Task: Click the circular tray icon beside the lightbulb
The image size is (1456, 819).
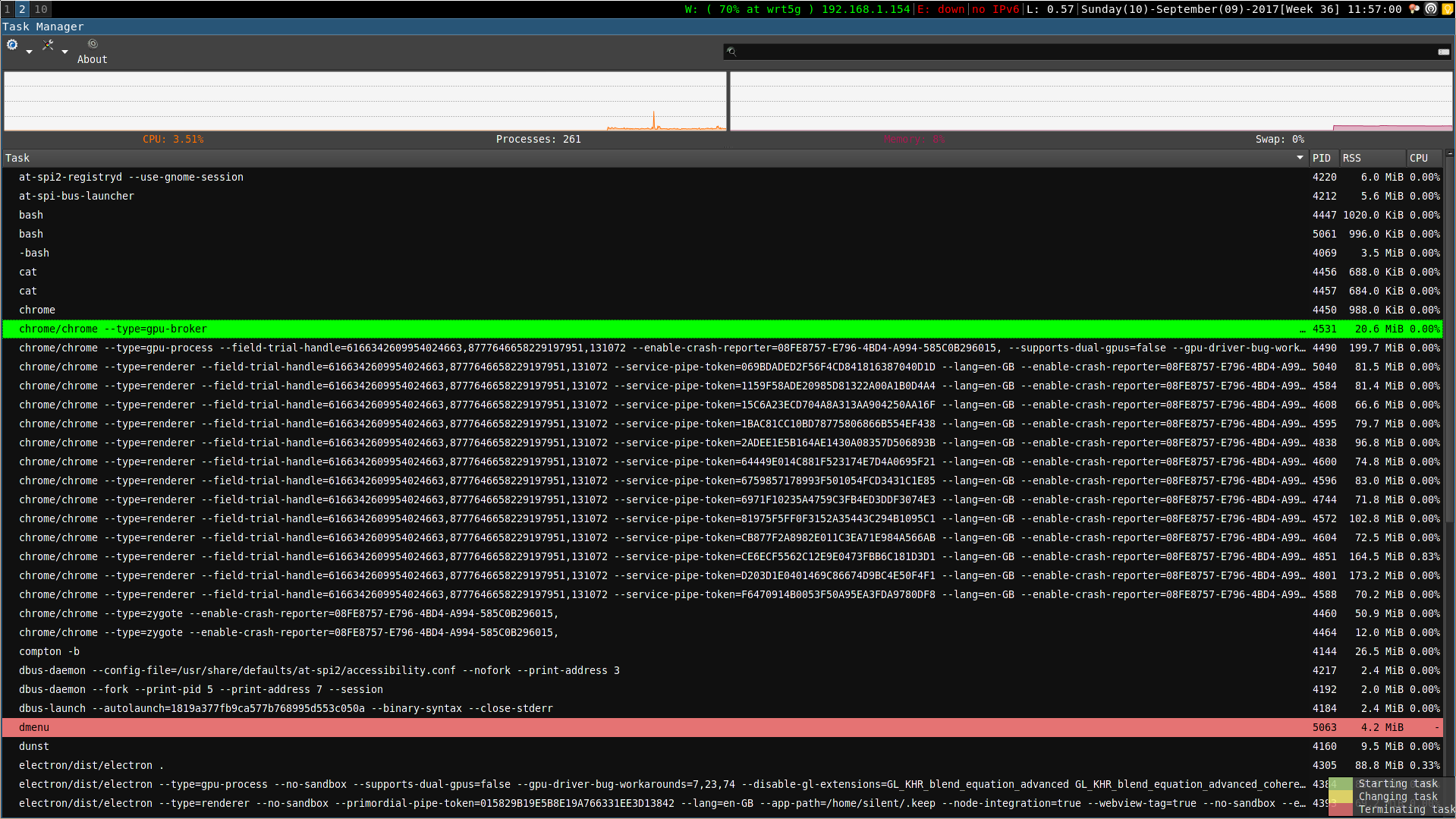Action: click(x=1431, y=9)
